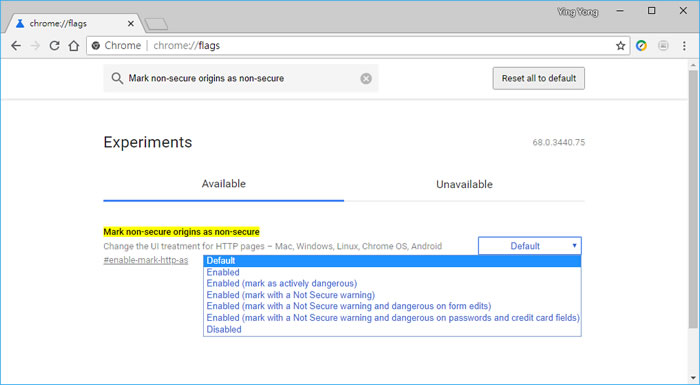The height and width of the screenshot is (385, 700).
Task: Switch to the Available tab
Action: [224, 184]
